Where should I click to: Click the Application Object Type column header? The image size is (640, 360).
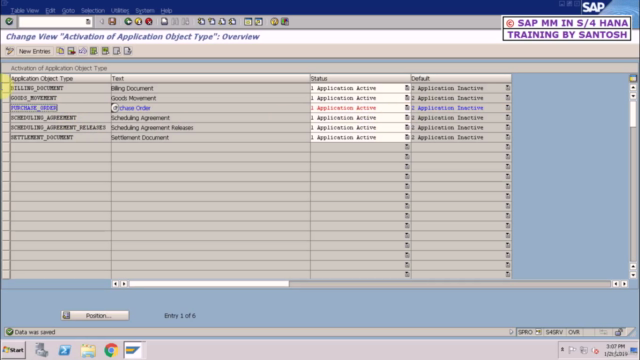point(60,78)
